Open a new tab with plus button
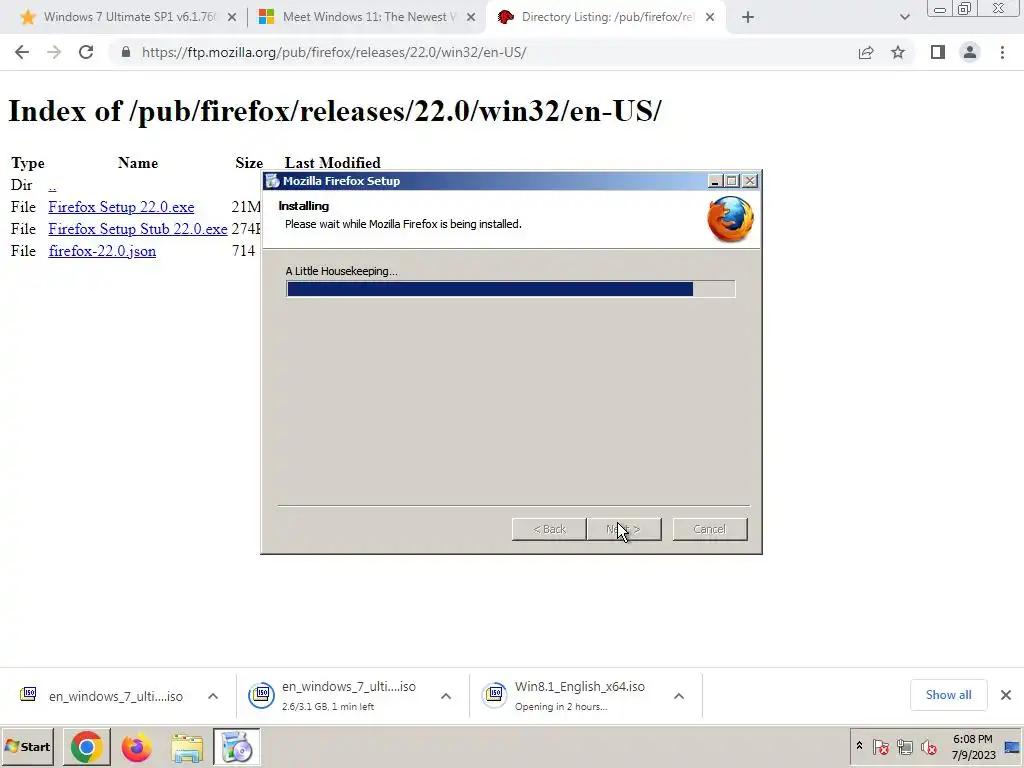 (x=748, y=17)
